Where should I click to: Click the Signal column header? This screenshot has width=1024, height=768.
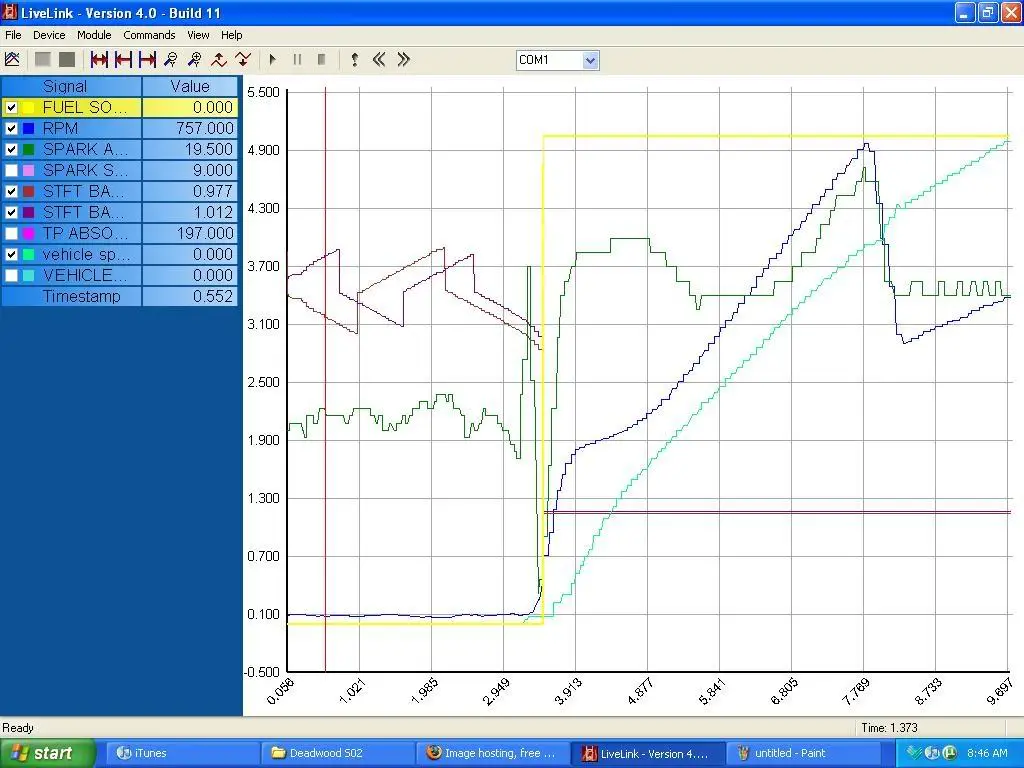[71, 86]
